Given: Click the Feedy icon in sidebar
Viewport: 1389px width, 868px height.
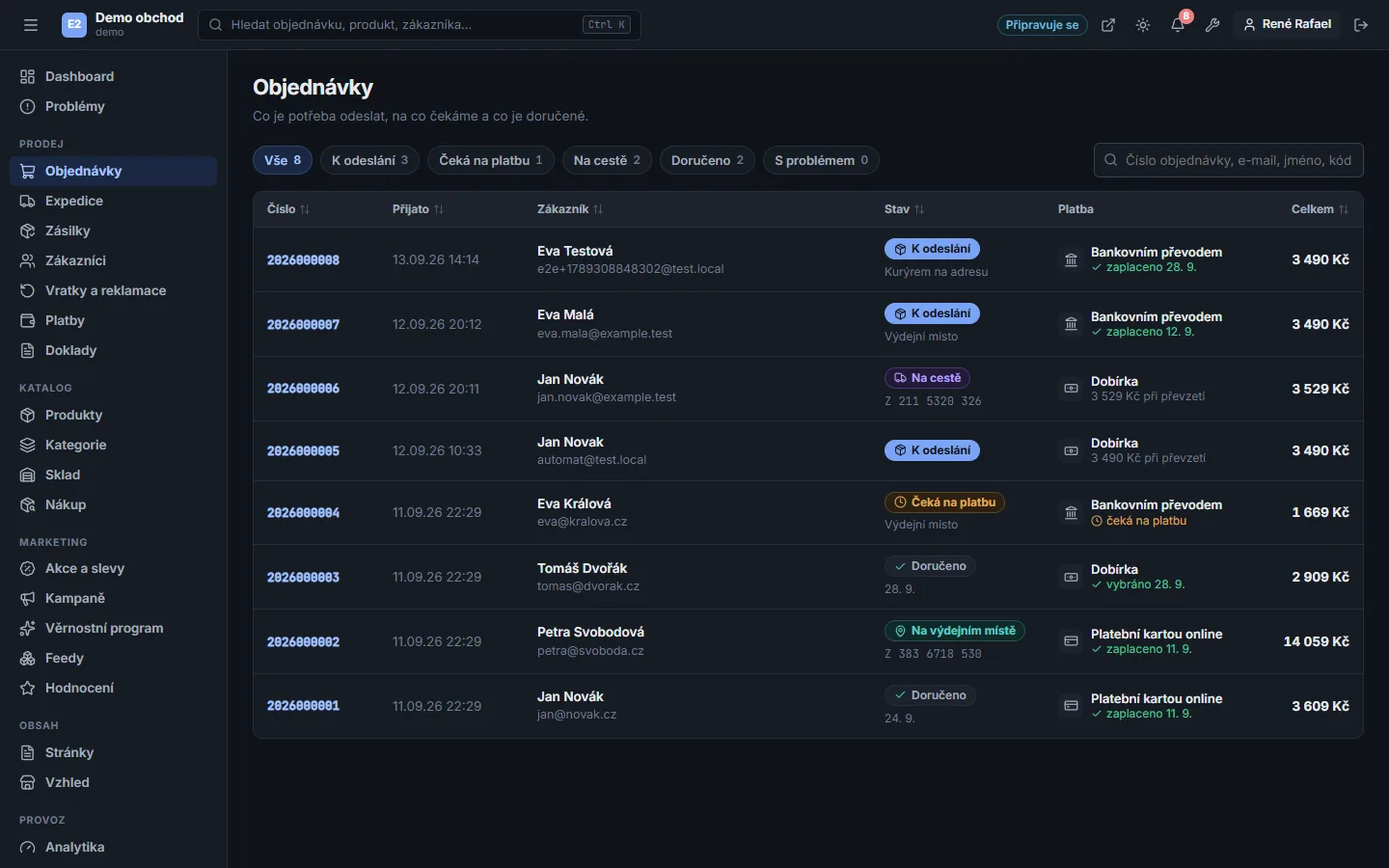Looking at the screenshot, I should point(27,658).
